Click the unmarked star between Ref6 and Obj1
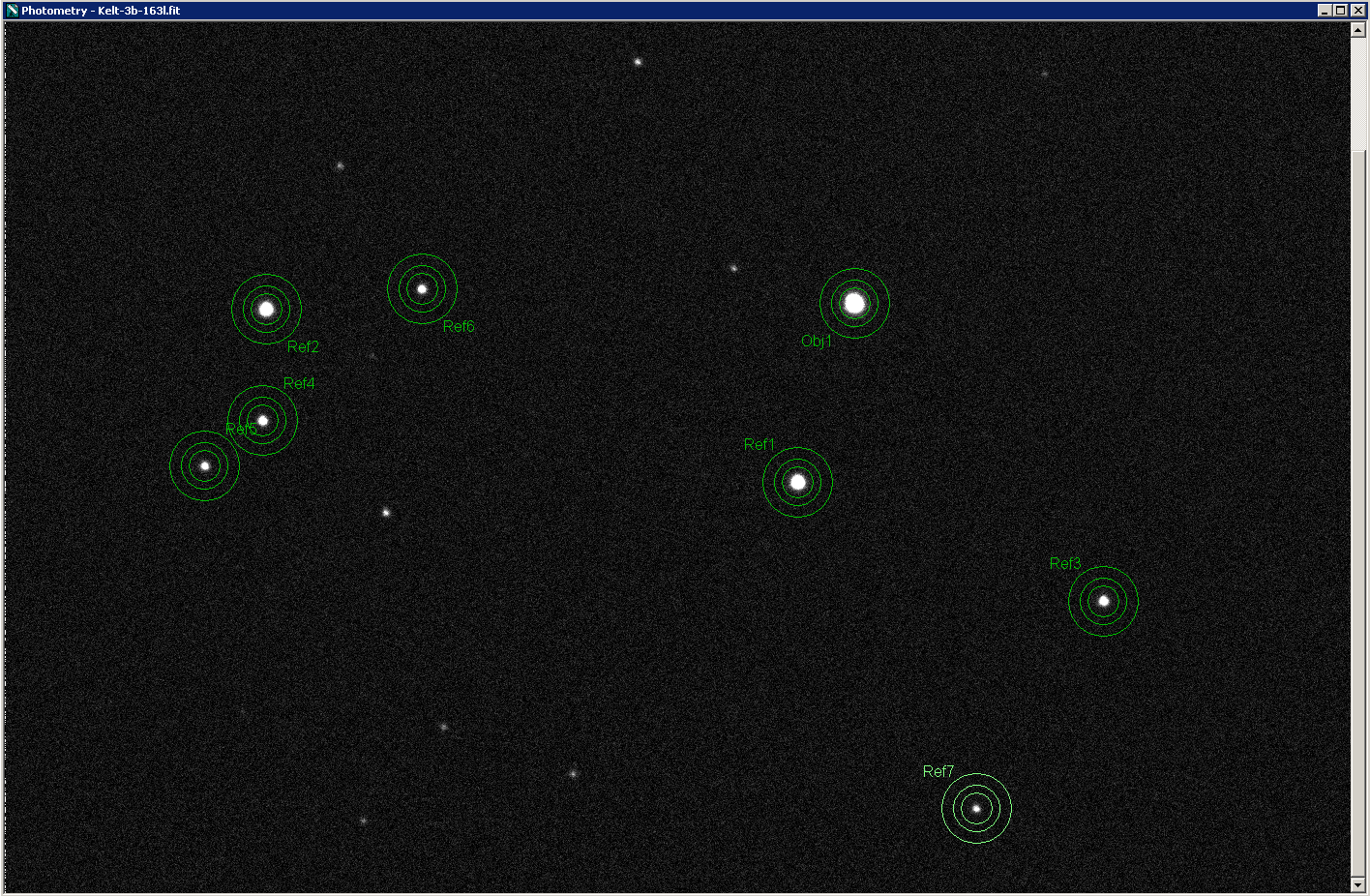Image resolution: width=1370 pixels, height=896 pixels. (x=733, y=268)
